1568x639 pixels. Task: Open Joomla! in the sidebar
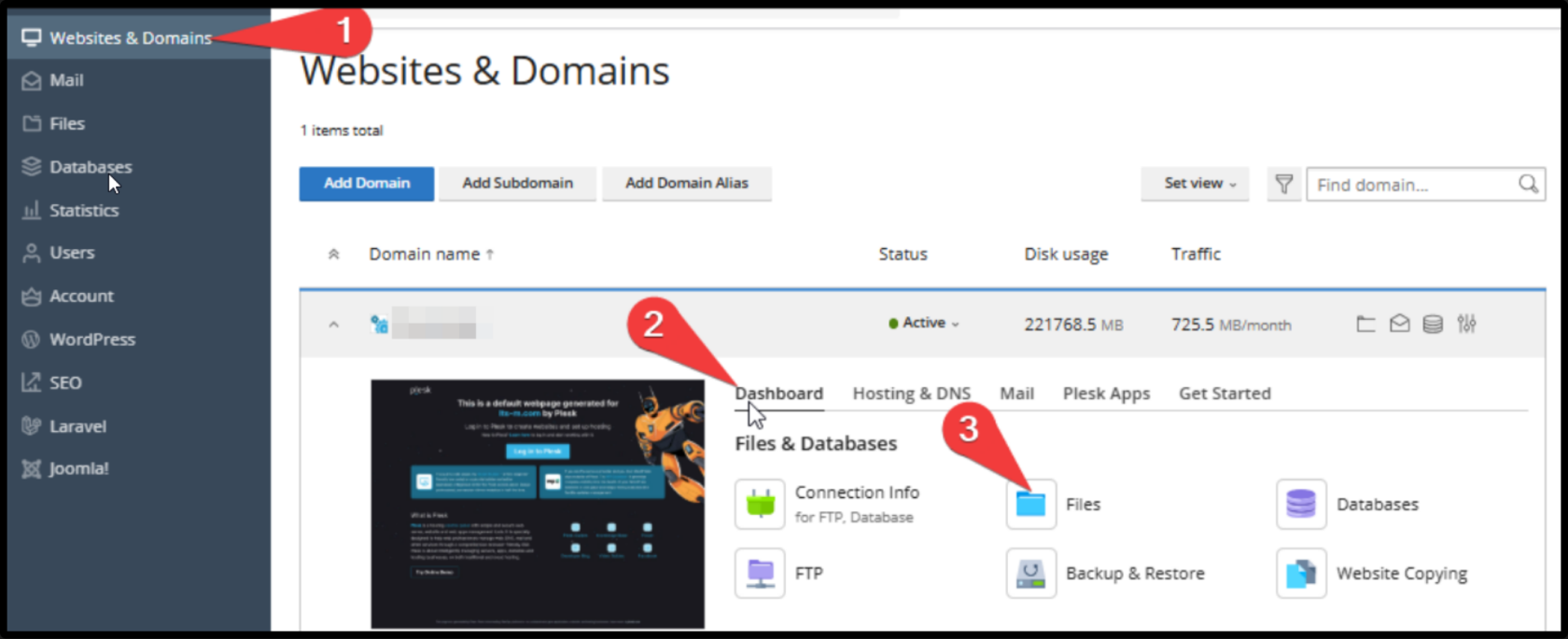tap(77, 468)
